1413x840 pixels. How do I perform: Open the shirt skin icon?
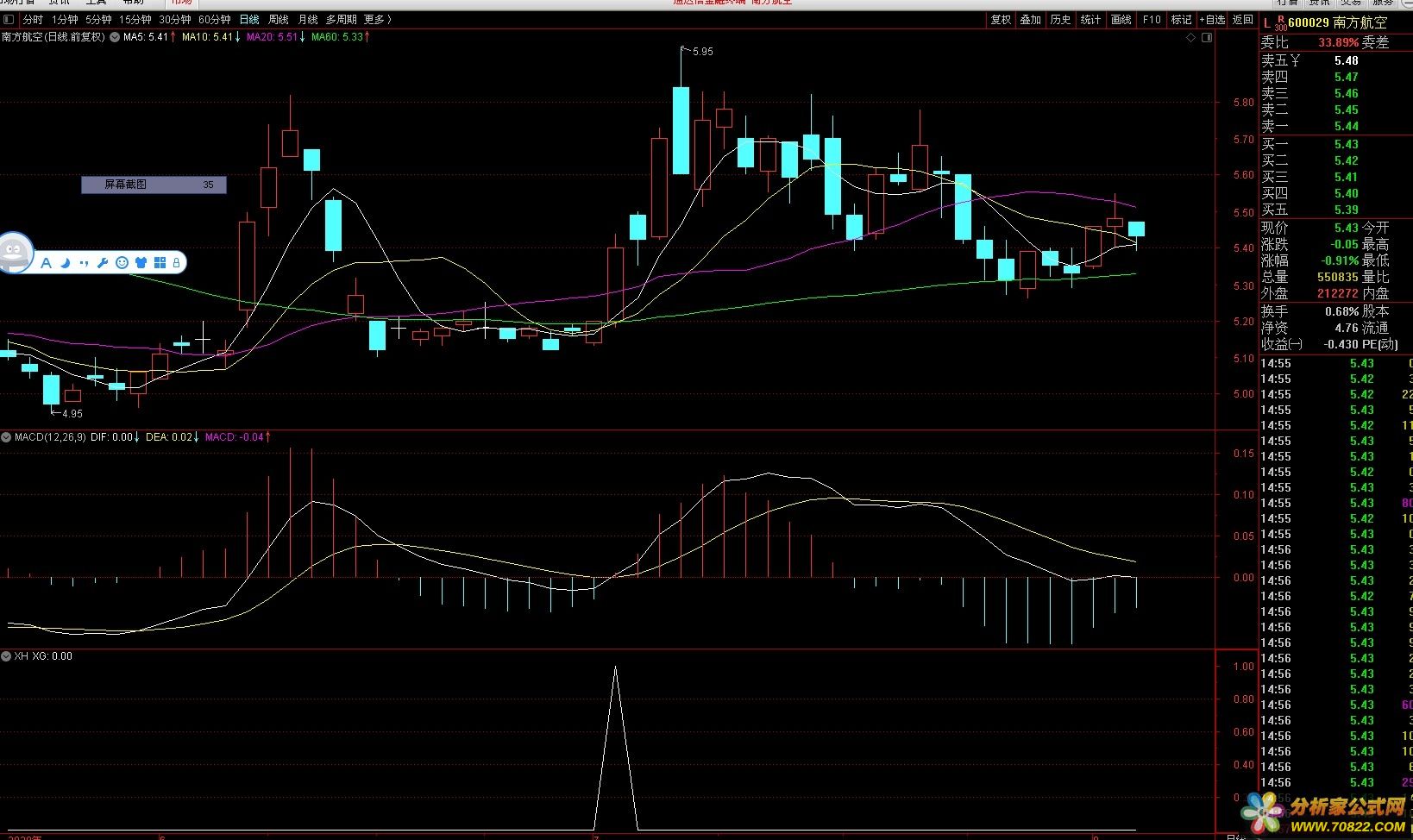(x=141, y=263)
